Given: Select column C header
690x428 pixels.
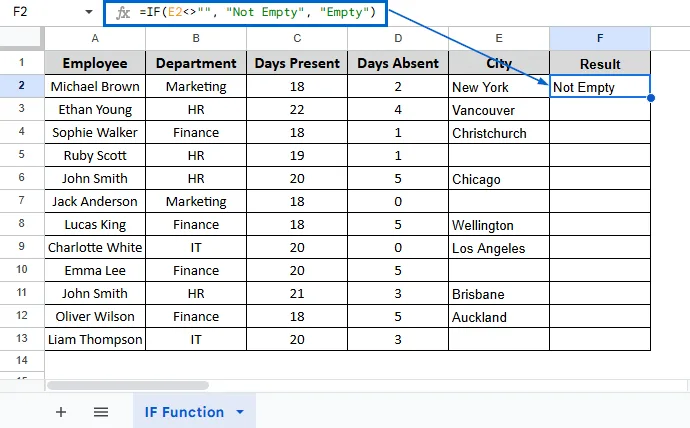Looking at the screenshot, I should click(x=297, y=38).
